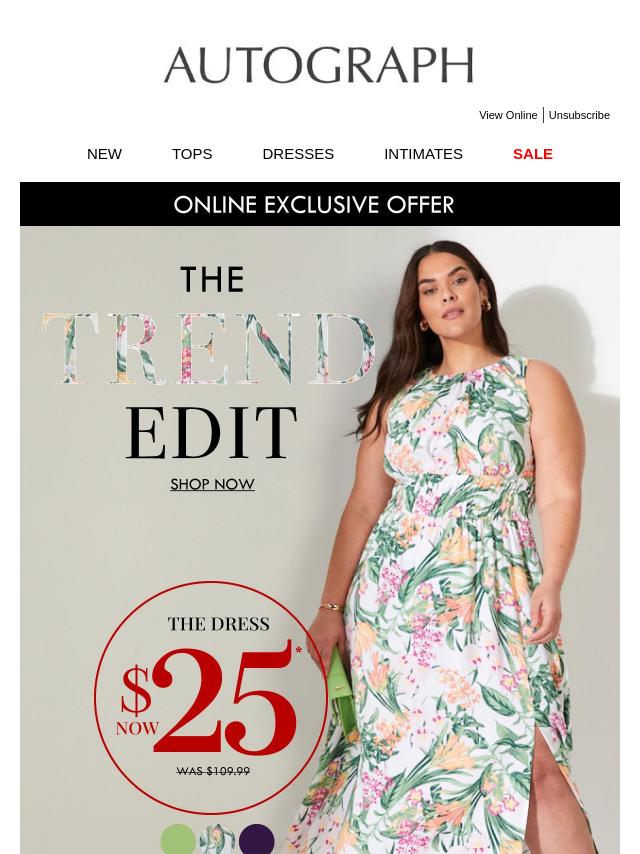This screenshot has width=640, height=854.
Task: Open the AUTOGRAPH logo link
Action: coord(319,65)
